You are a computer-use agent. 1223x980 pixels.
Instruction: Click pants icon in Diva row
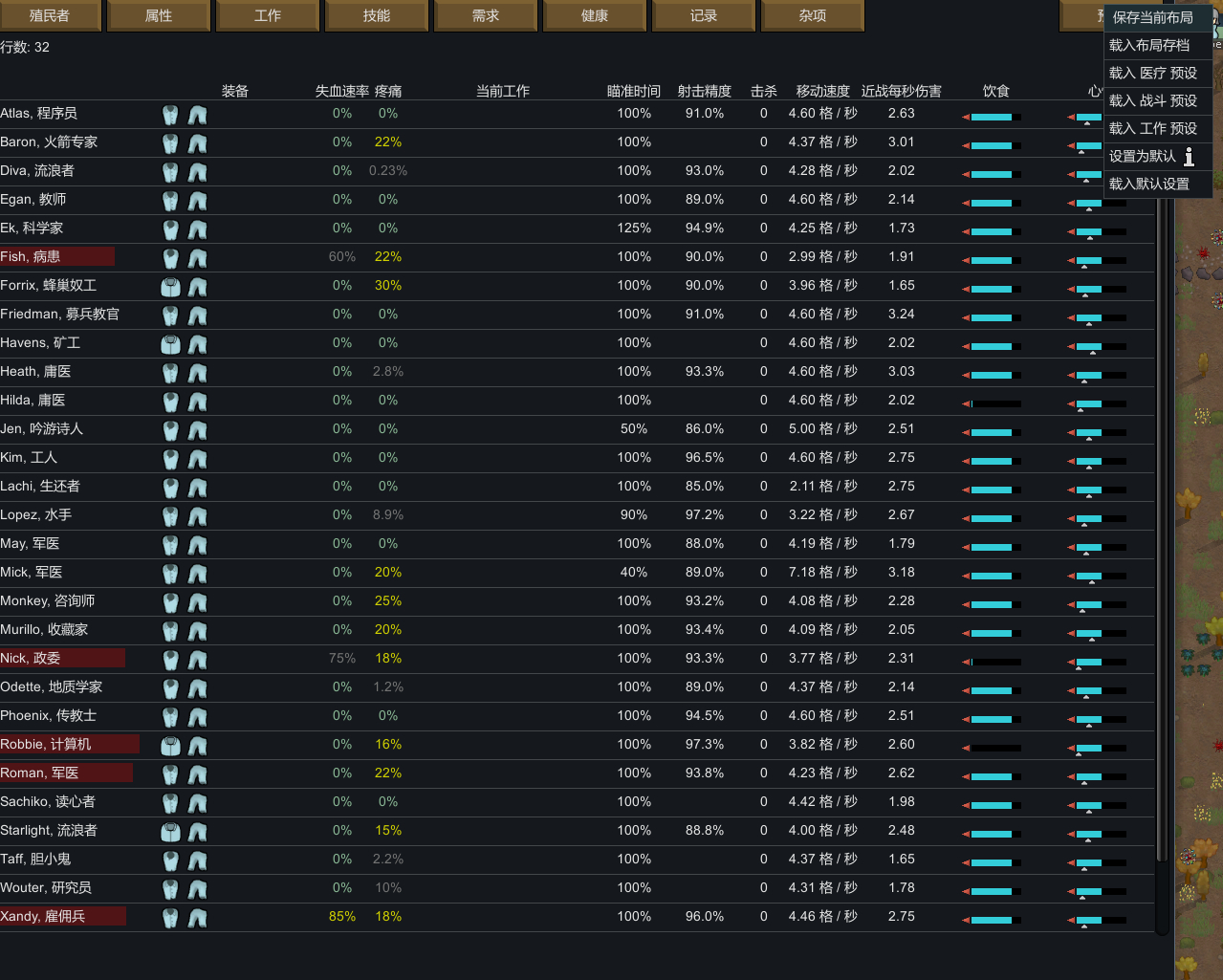[198, 172]
